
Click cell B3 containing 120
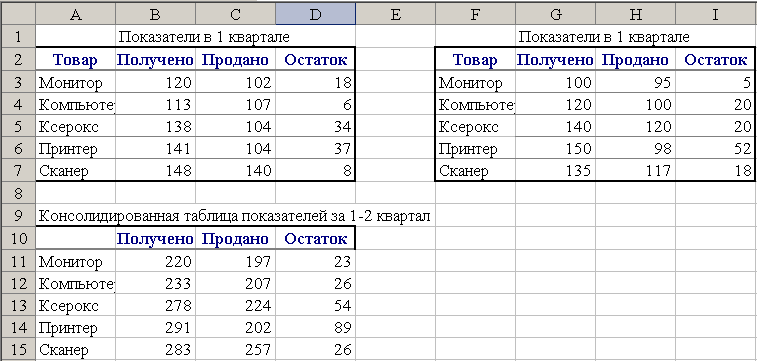(x=155, y=83)
